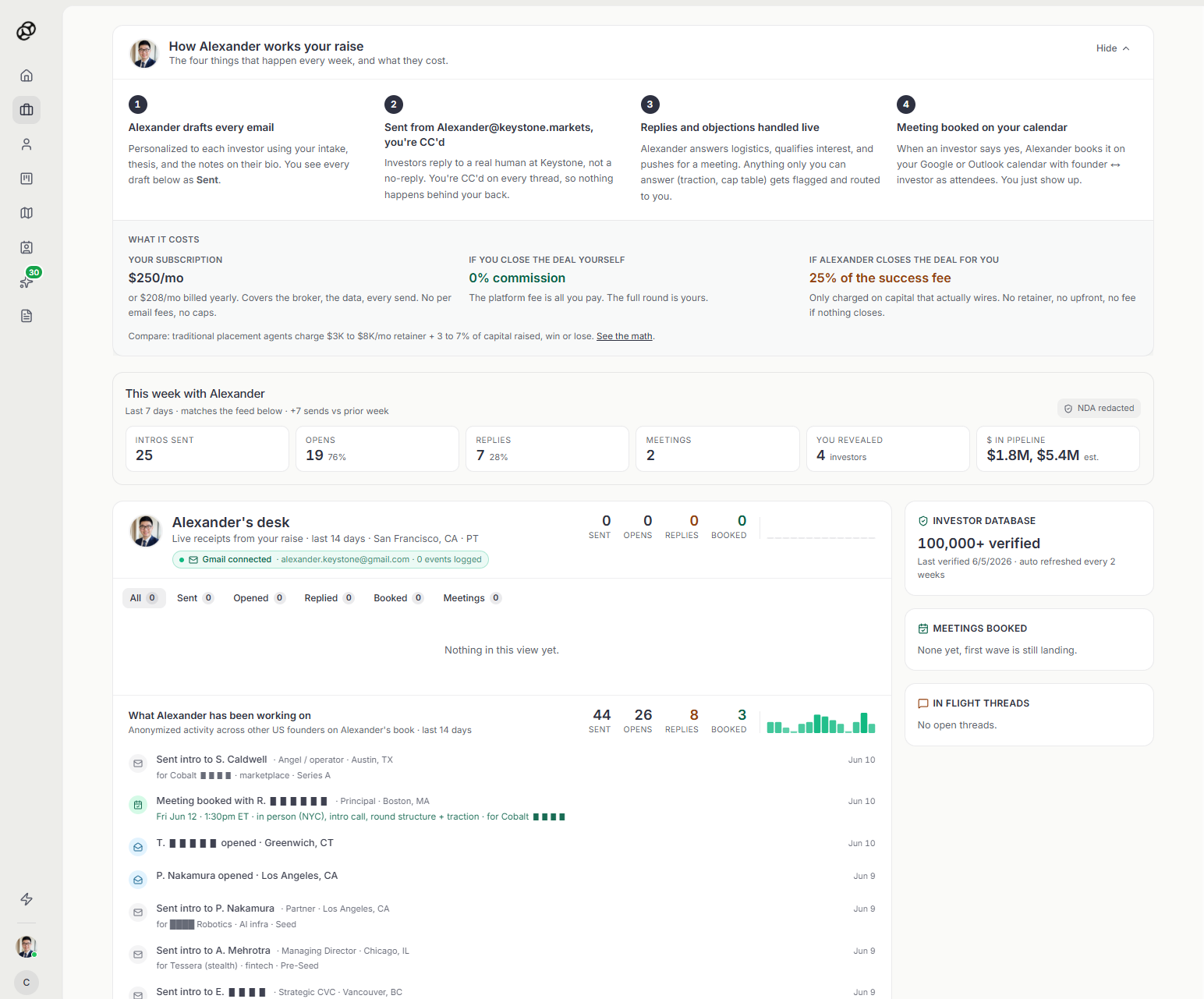Screen dimensions: 1204x999
Task: Click the Intros Sent stat card
Action: tap(207, 448)
